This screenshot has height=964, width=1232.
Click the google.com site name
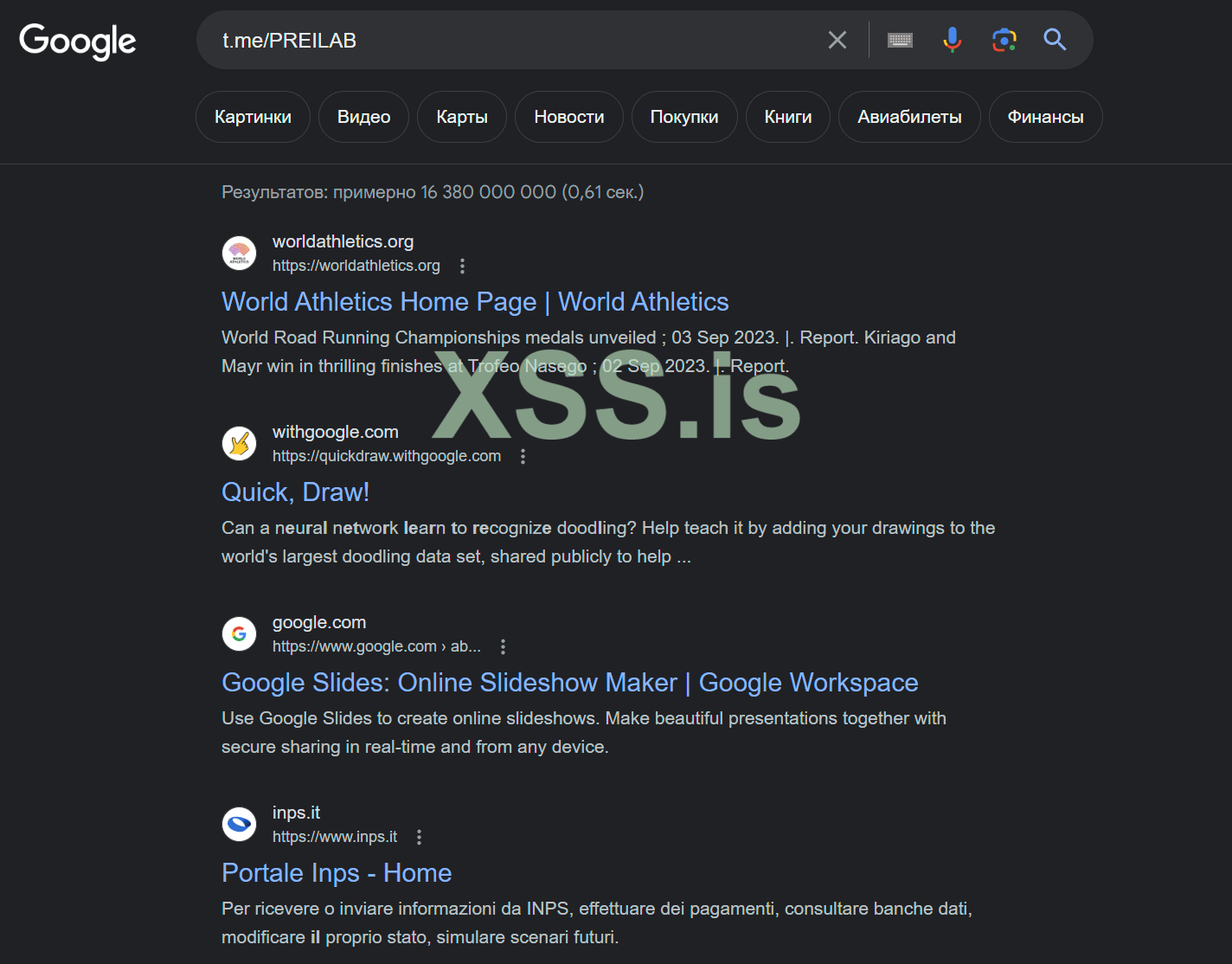click(319, 622)
